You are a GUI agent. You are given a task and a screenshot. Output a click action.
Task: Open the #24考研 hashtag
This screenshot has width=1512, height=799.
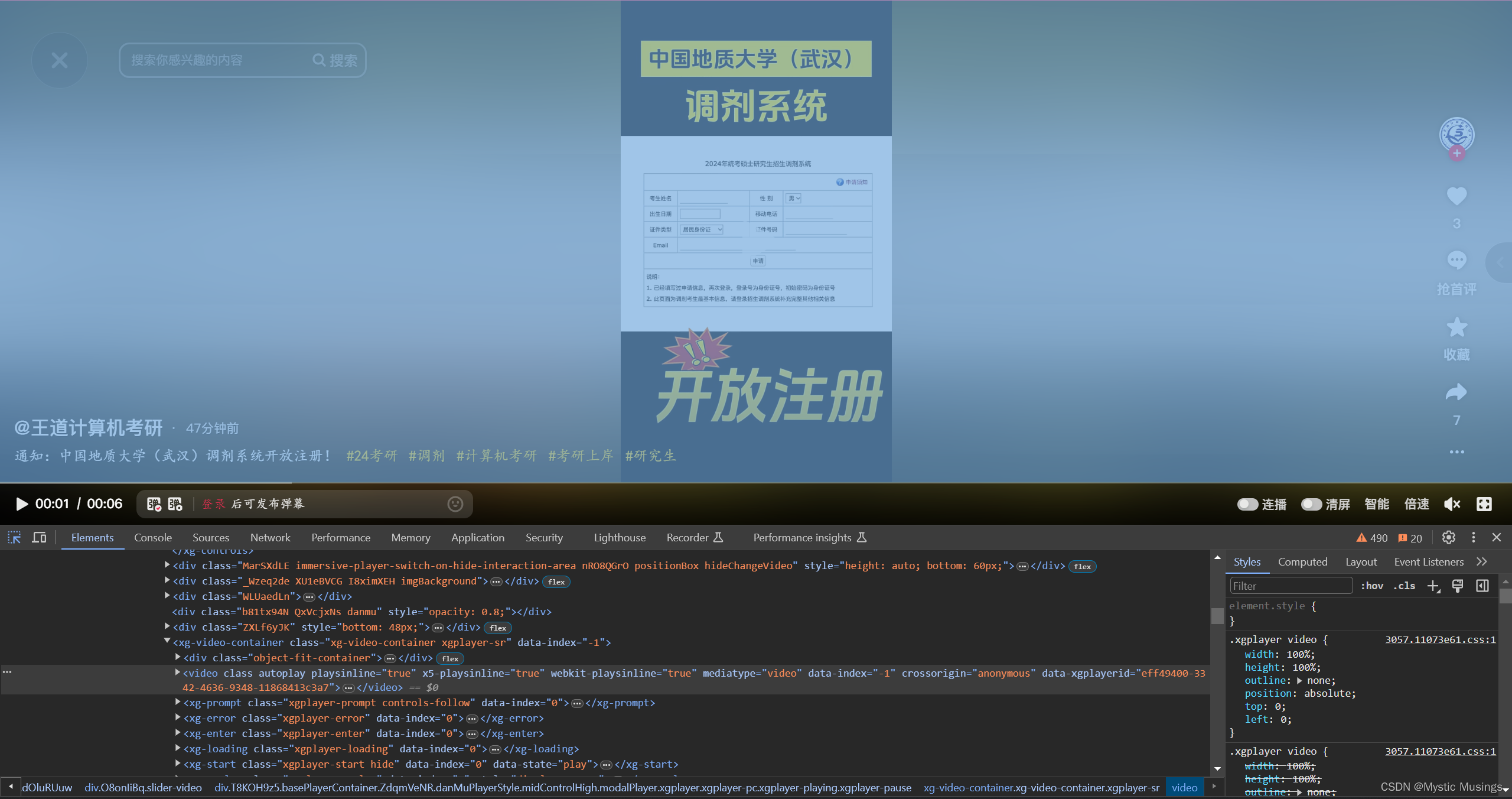tap(372, 456)
